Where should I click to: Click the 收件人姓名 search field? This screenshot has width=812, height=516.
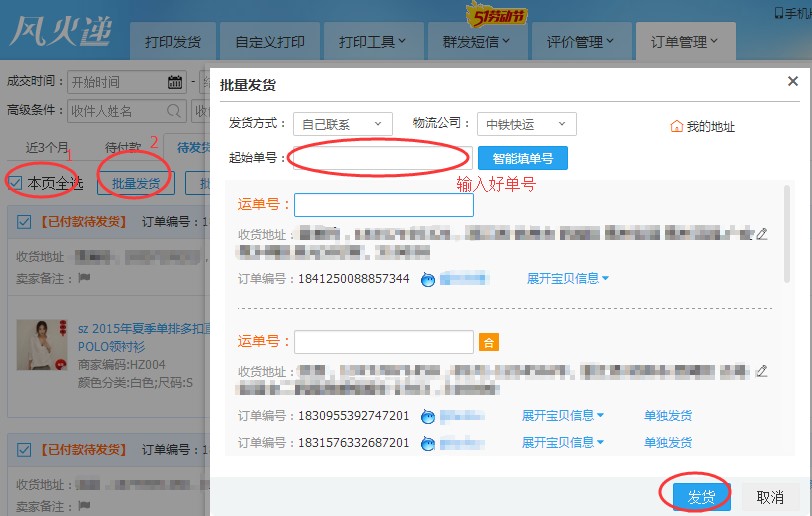point(127,111)
